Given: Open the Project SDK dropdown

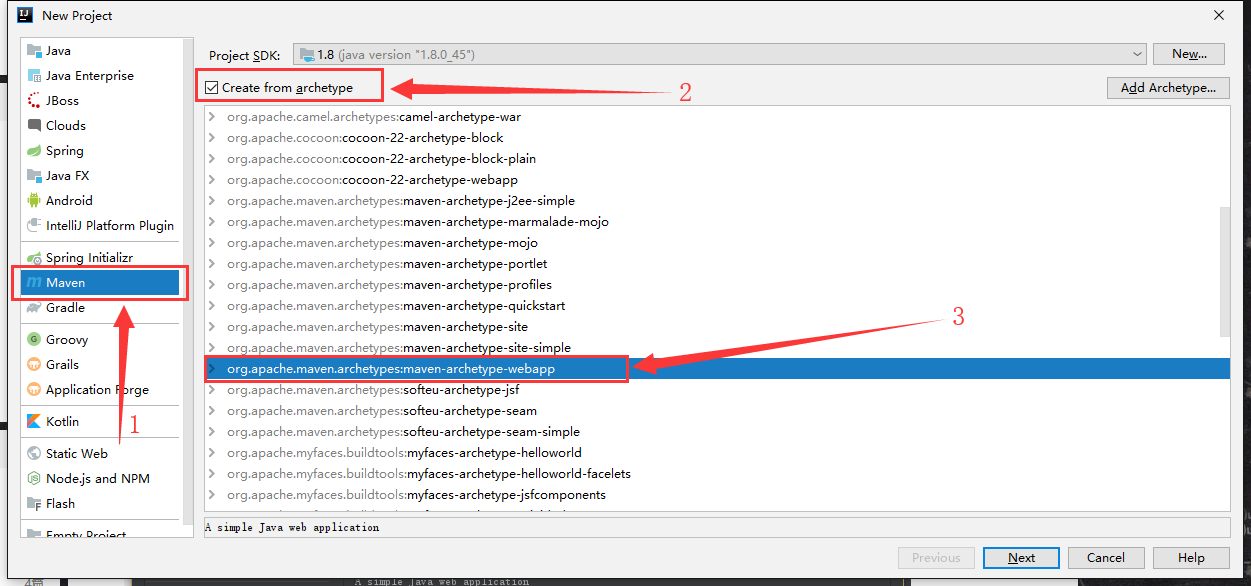Looking at the screenshot, I should (x=720, y=54).
